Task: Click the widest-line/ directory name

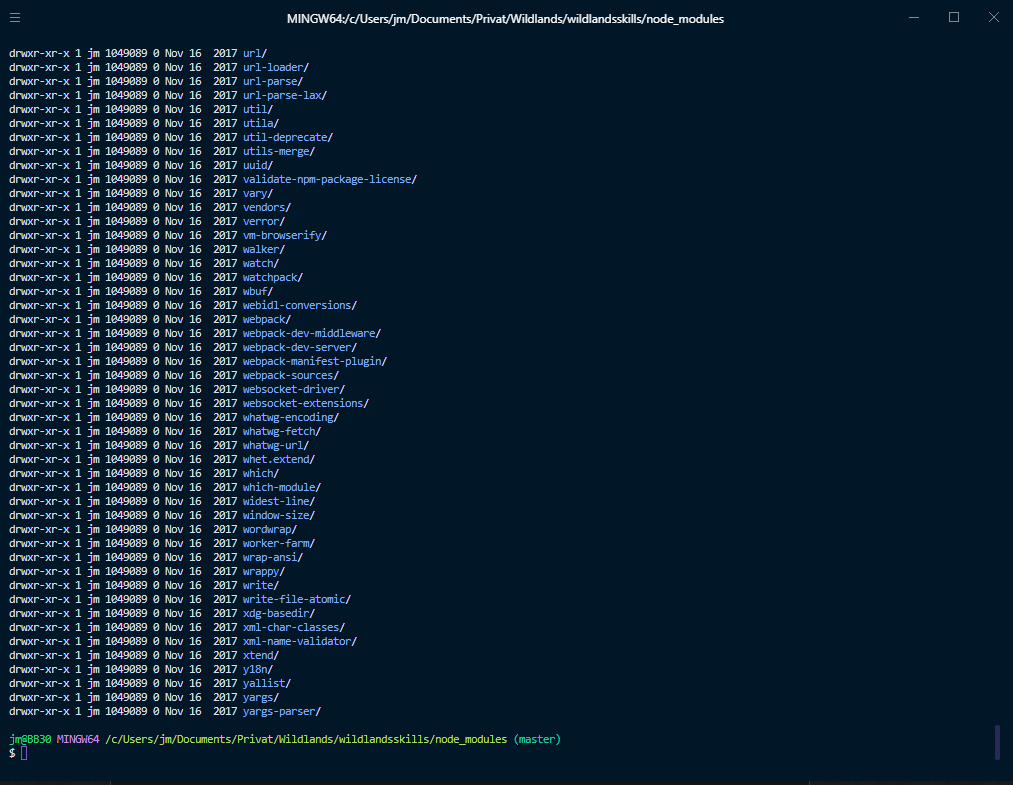Action: point(279,501)
